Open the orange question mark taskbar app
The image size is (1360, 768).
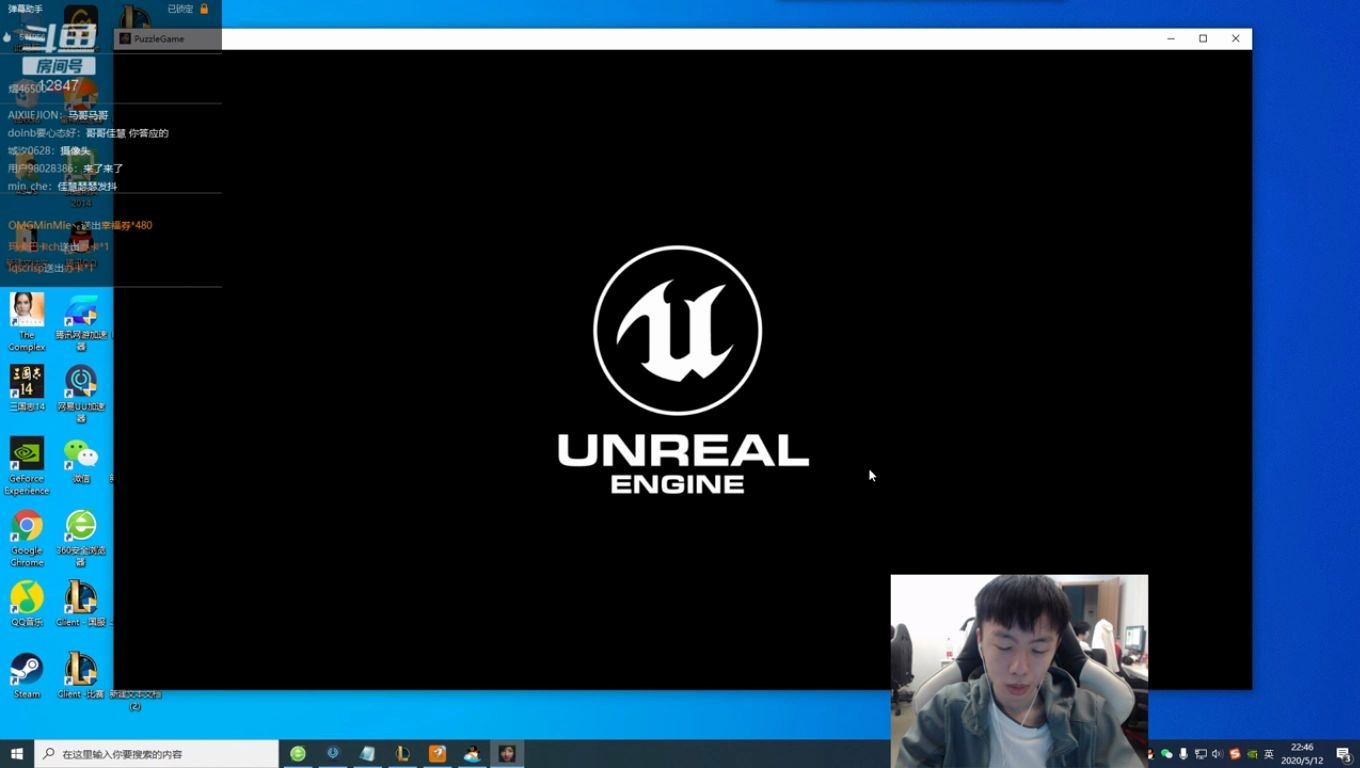(x=437, y=754)
